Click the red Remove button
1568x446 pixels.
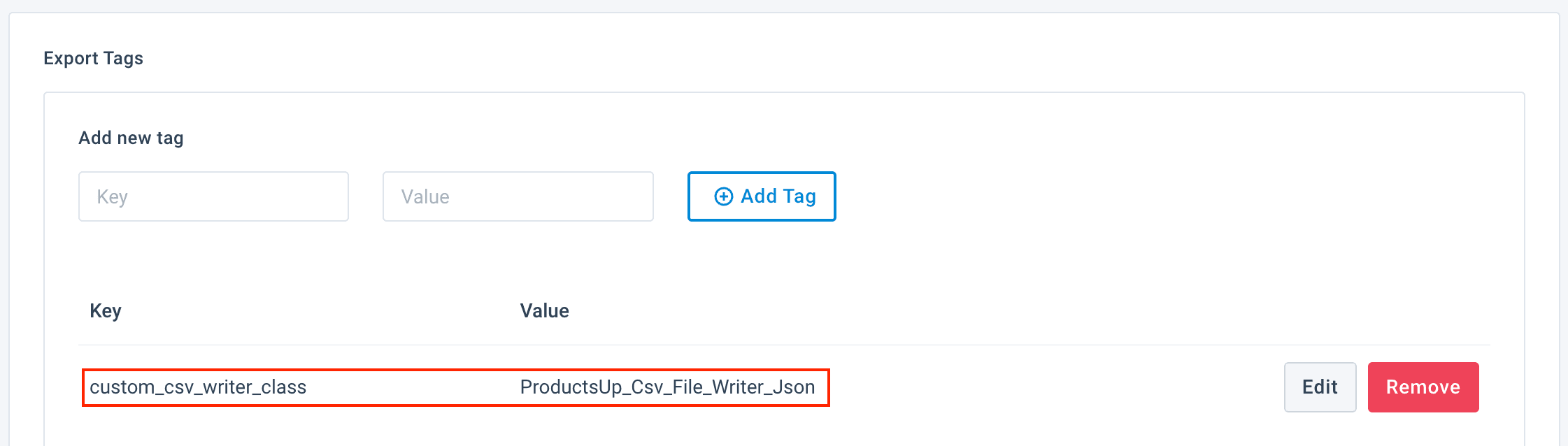tap(1423, 387)
